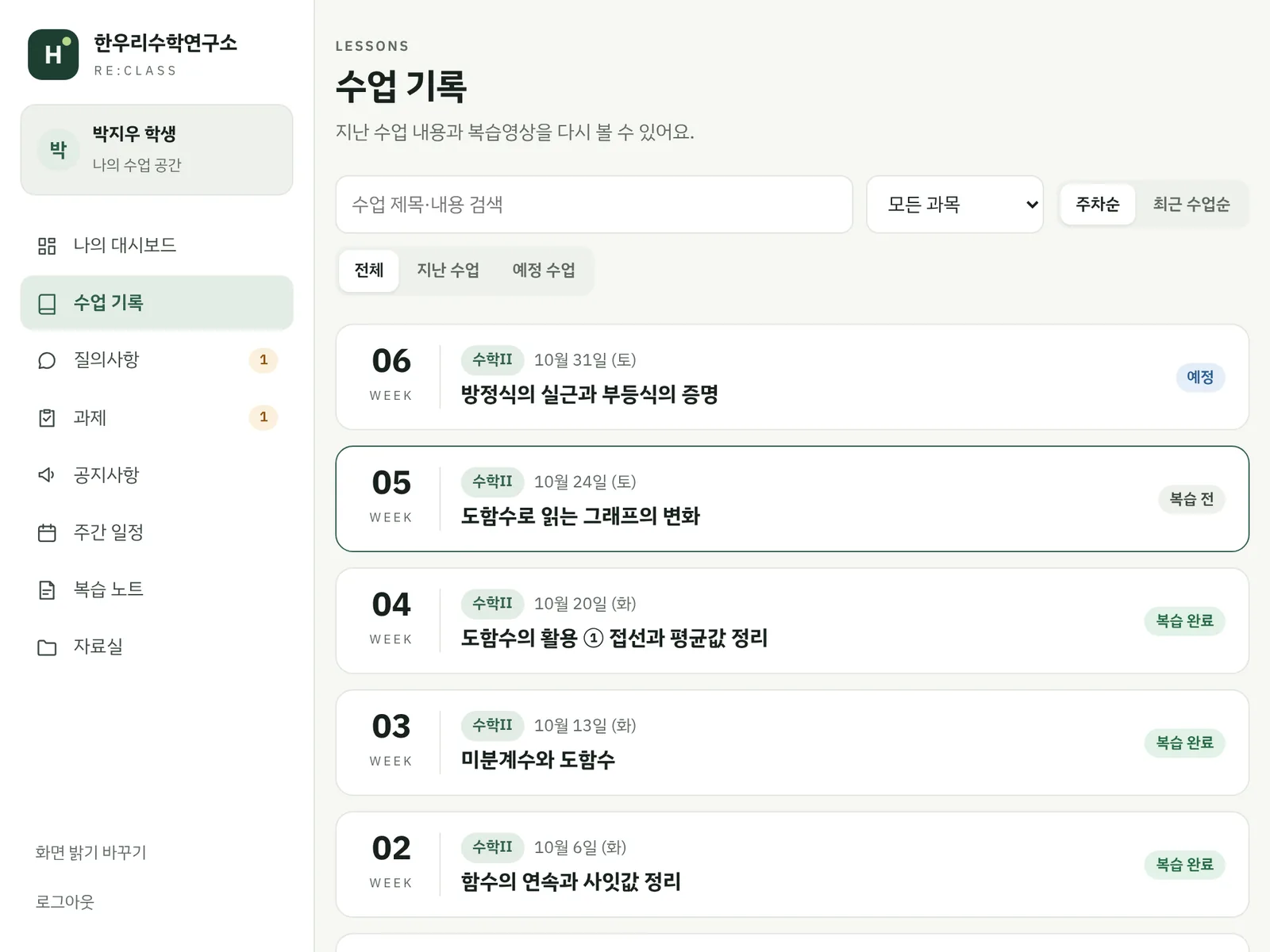Click the 박 student avatar
The height and width of the screenshot is (952, 1270).
coord(58,149)
